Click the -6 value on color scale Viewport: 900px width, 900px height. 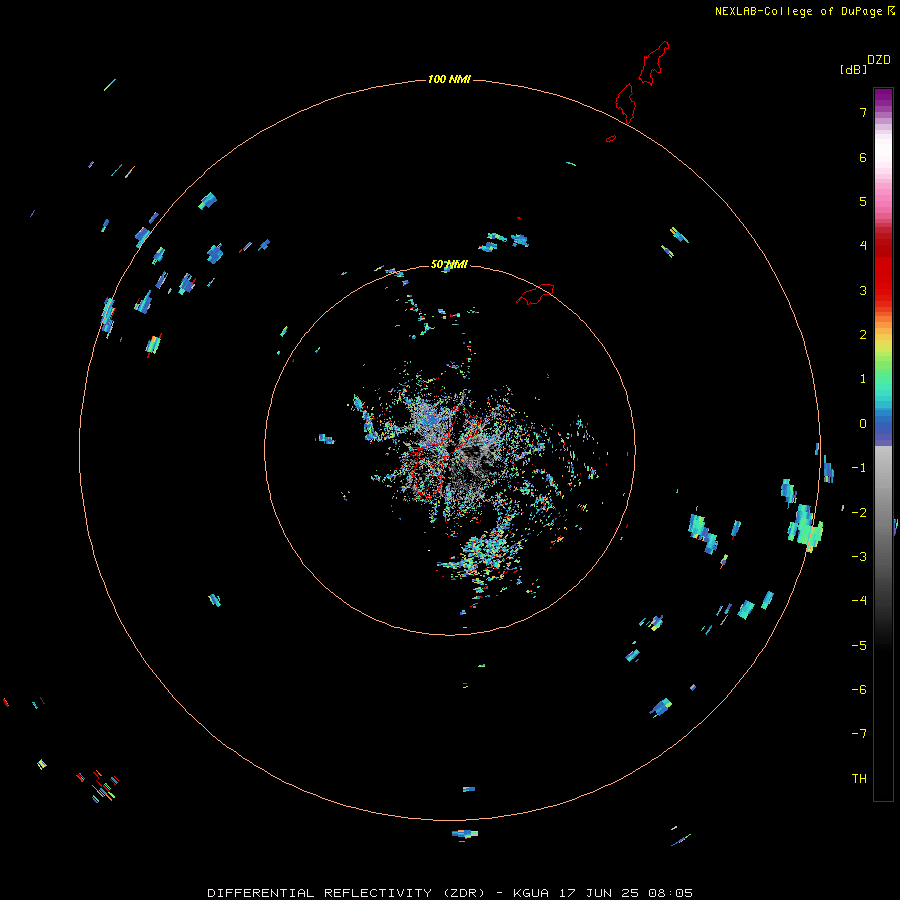(859, 690)
